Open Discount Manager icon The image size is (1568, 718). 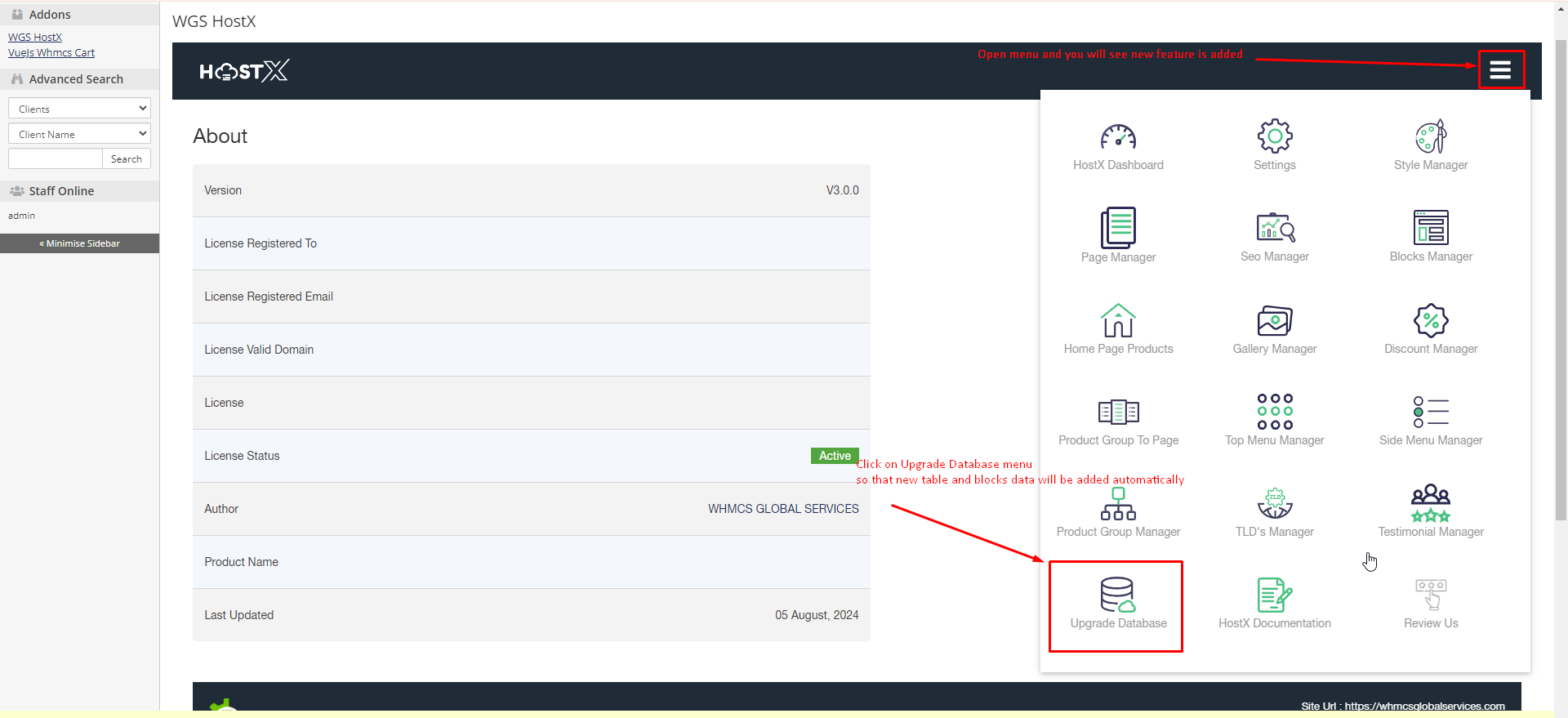tap(1431, 320)
